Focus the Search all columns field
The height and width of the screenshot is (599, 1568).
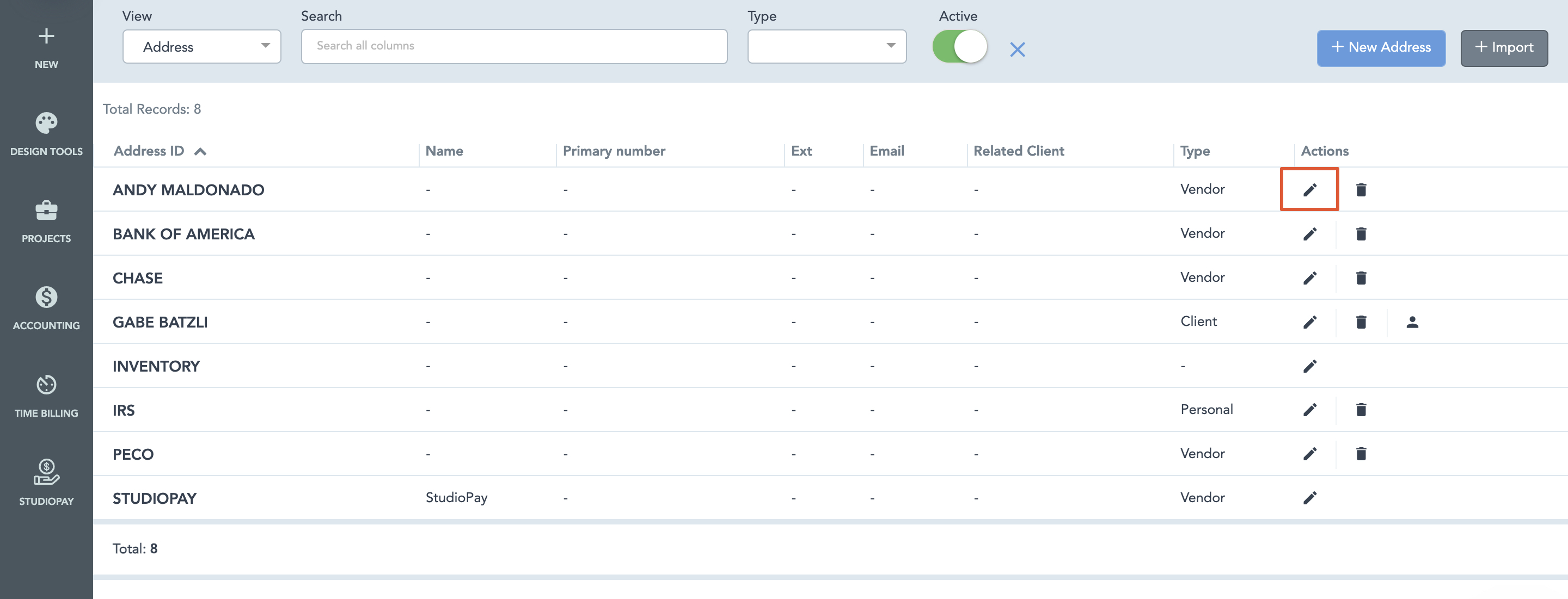[514, 46]
